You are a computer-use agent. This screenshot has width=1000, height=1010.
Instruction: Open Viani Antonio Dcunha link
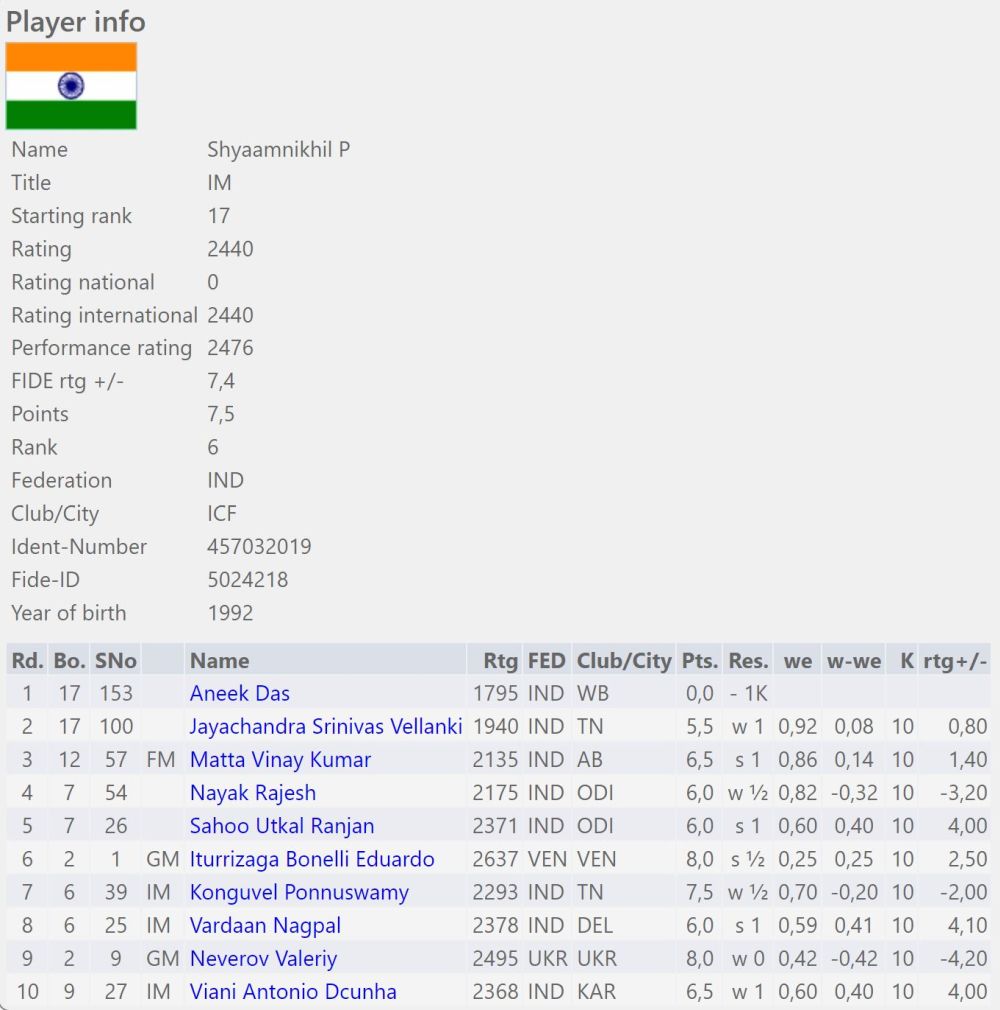tap(293, 991)
